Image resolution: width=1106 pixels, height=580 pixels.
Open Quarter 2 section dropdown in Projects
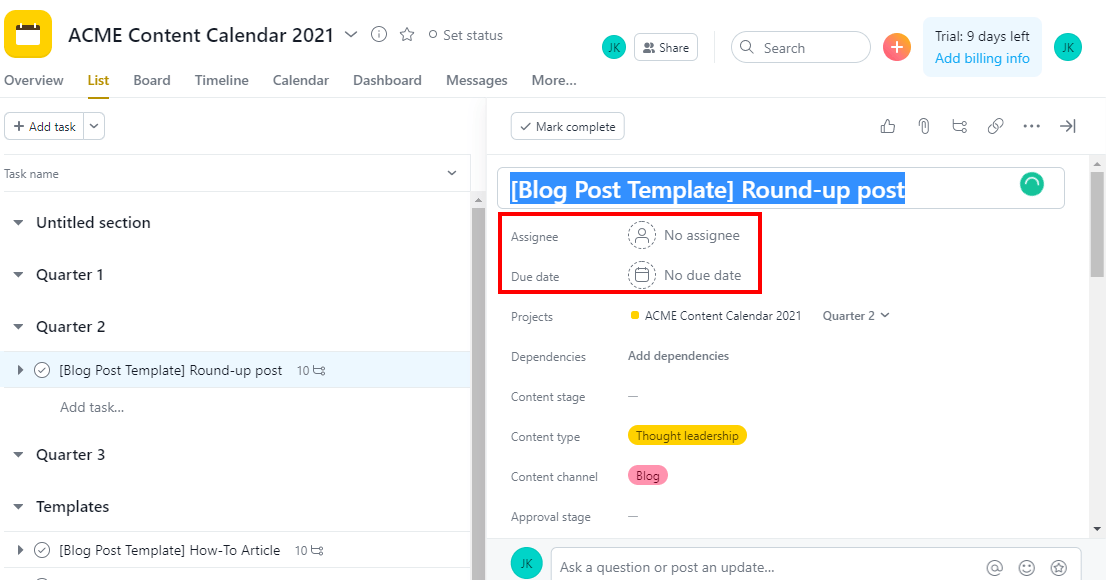coord(856,315)
